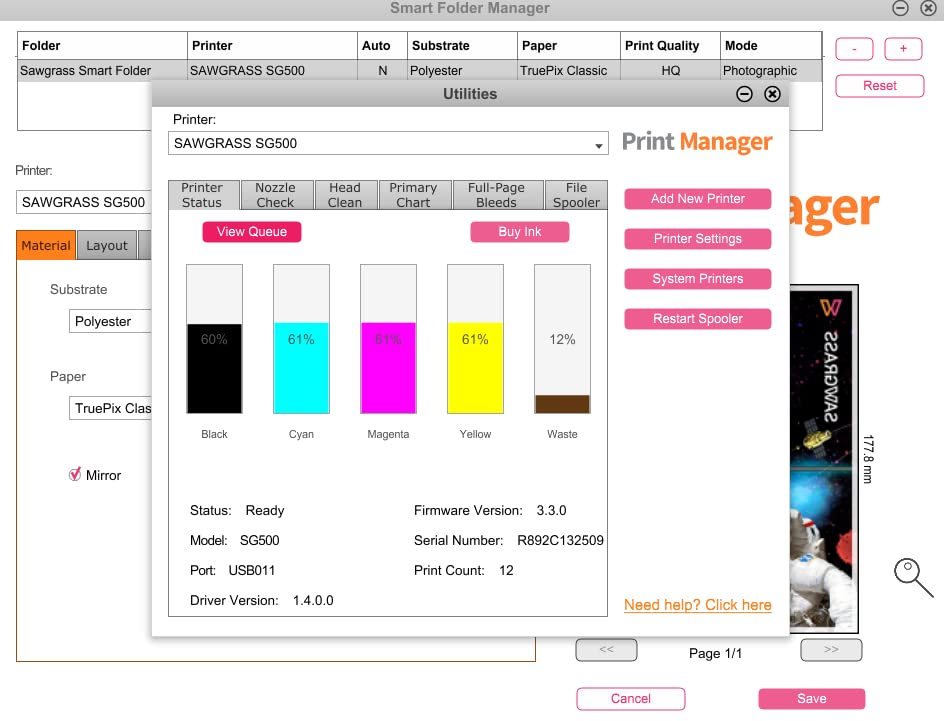Click the Buy Ink button

(x=520, y=232)
